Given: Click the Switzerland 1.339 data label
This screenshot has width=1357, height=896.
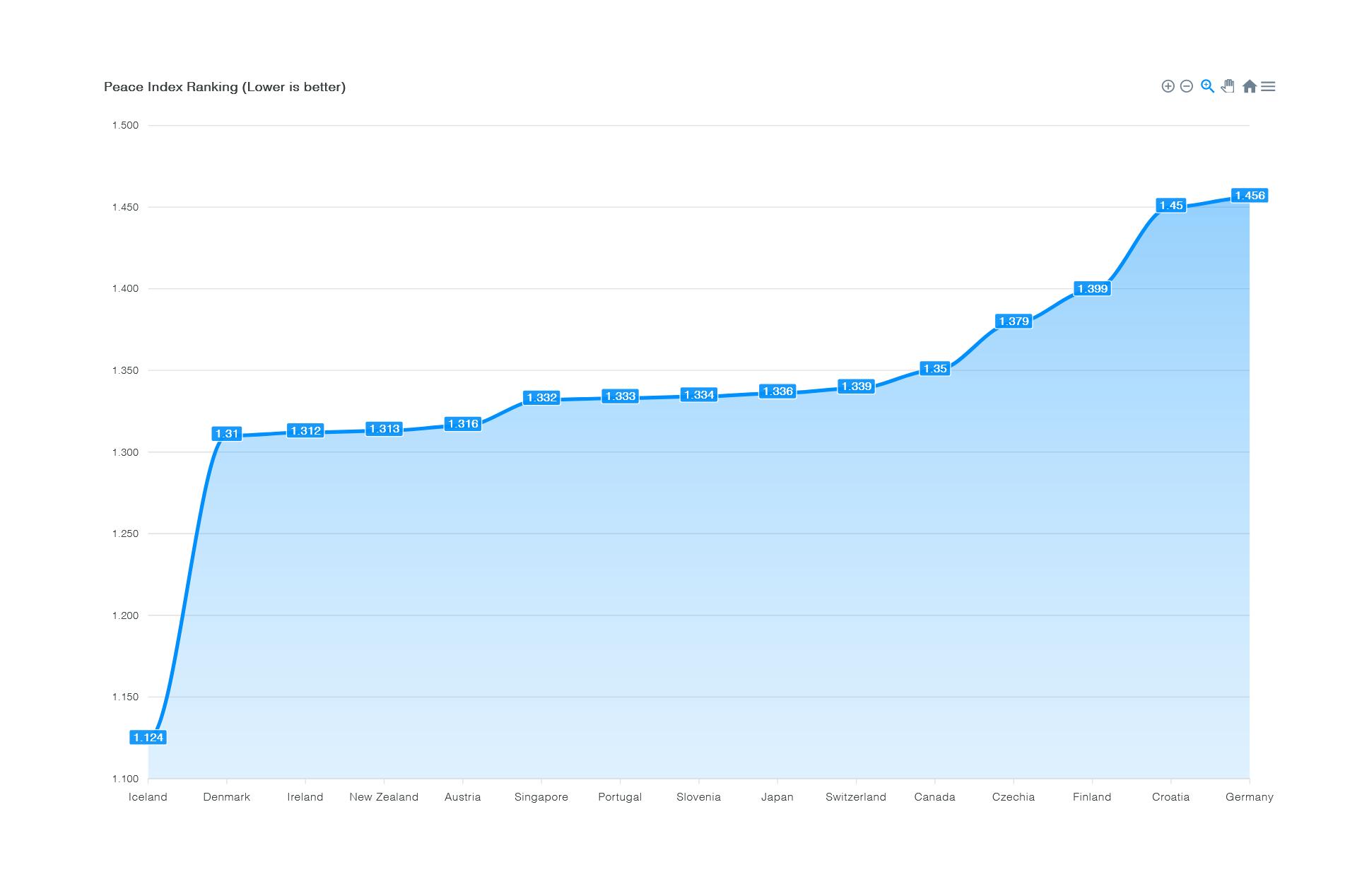Looking at the screenshot, I should (856, 387).
